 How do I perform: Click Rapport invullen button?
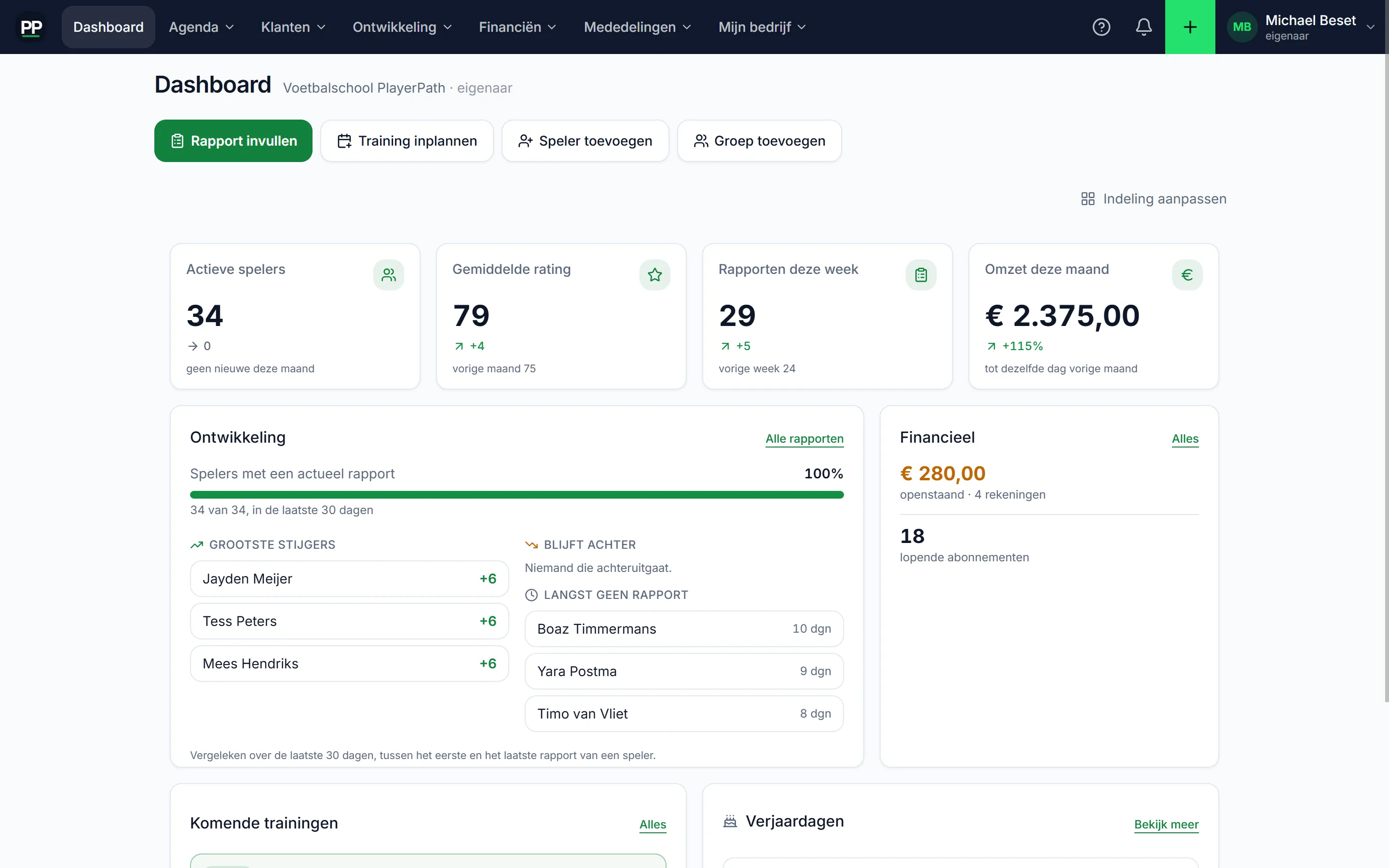click(233, 141)
